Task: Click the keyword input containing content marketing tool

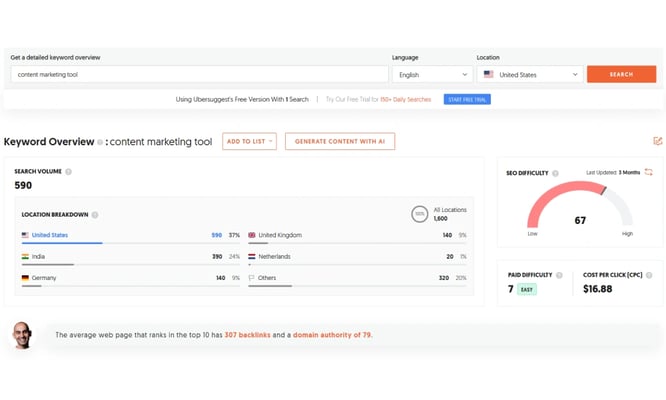Action: [199, 74]
